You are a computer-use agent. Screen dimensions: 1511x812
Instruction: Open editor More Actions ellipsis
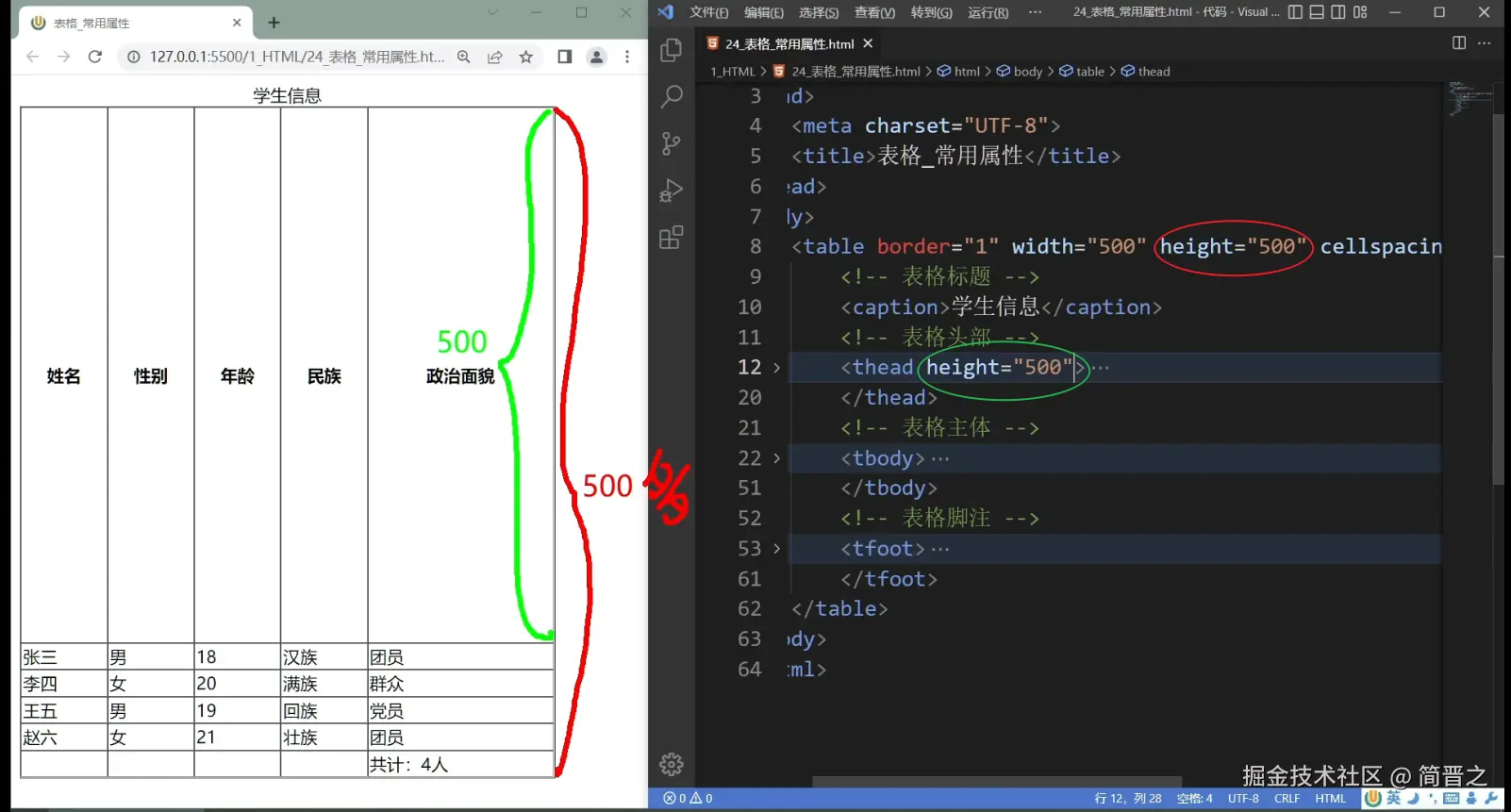point(1484,43)
